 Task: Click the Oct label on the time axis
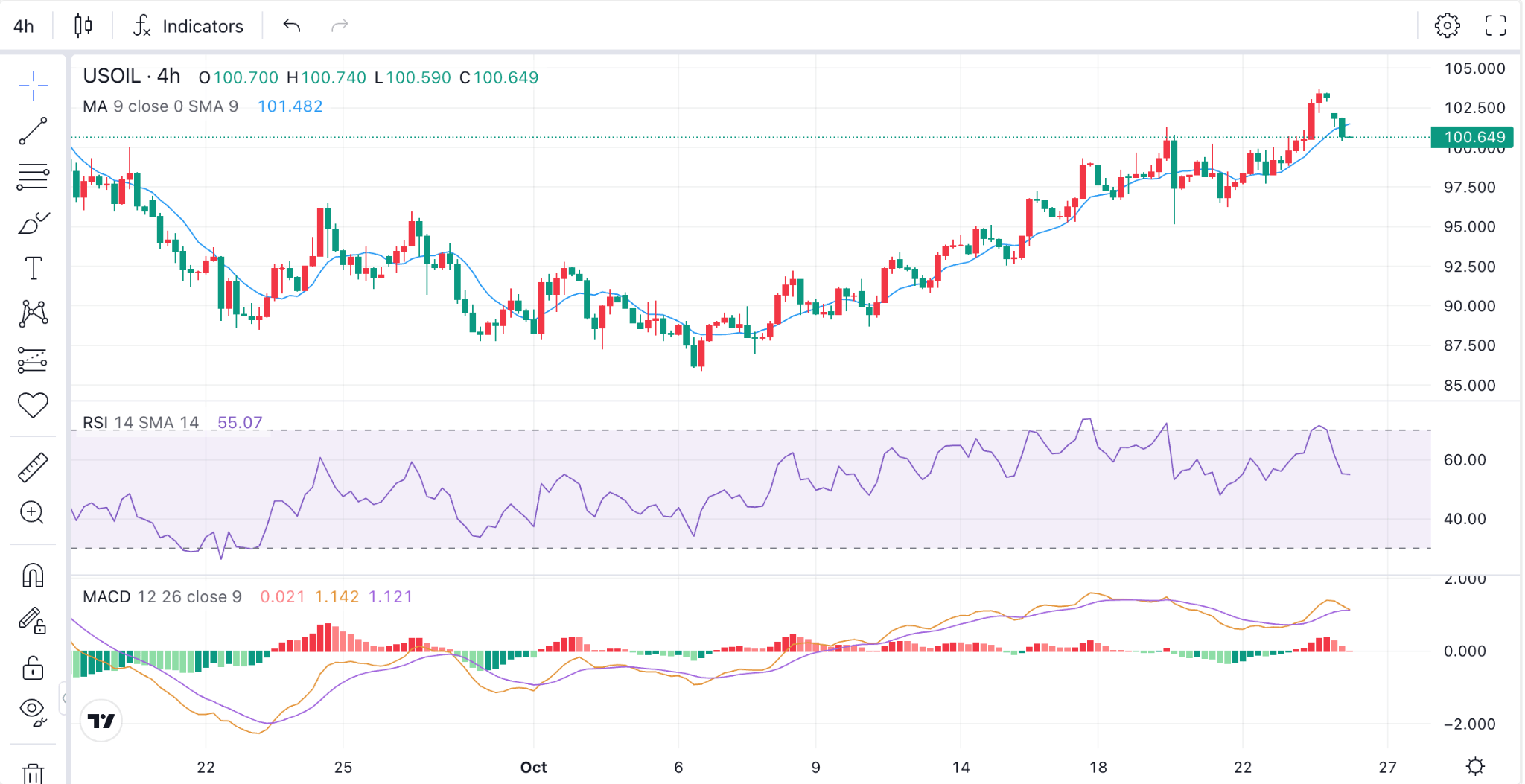tap(533, 767)
